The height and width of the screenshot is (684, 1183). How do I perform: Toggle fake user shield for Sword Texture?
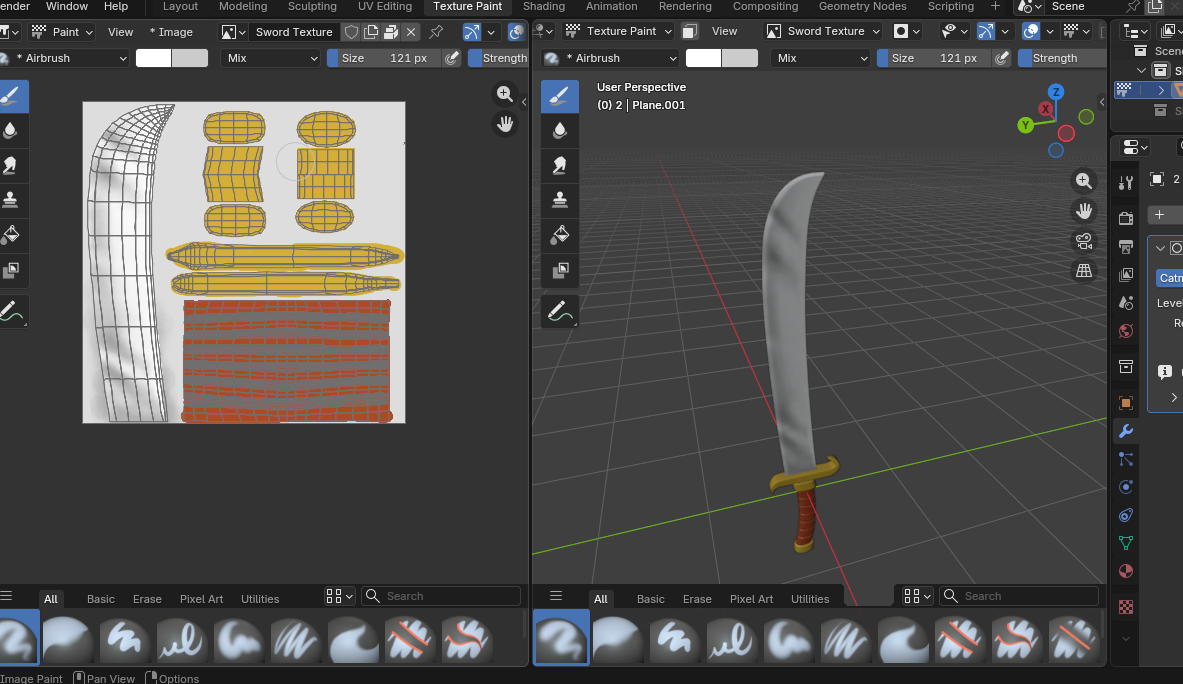[351, 32]
